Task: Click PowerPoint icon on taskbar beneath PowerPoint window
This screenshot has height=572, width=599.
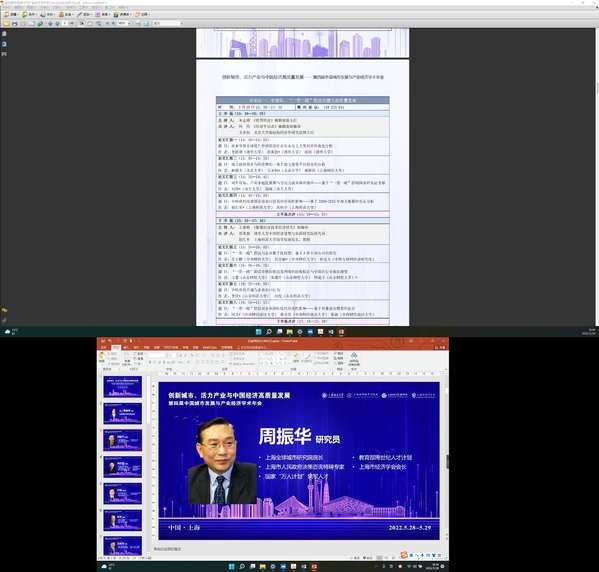Action: (314, 566)
